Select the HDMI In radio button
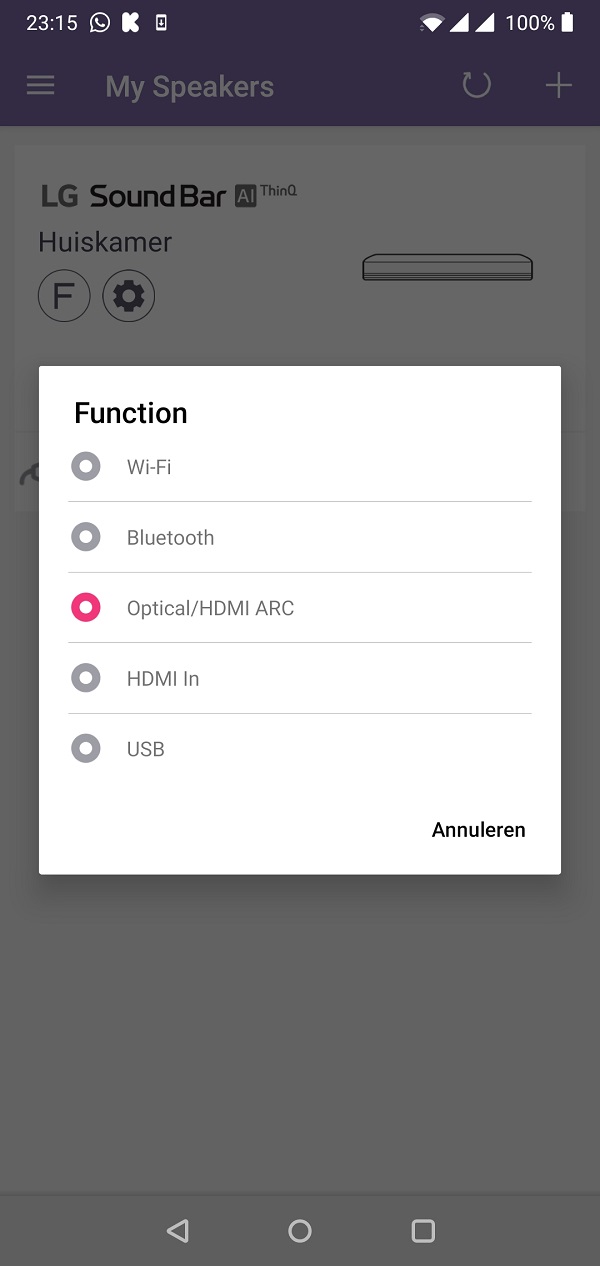This screenshot has width=600, height=1266. tap(86, 678)
